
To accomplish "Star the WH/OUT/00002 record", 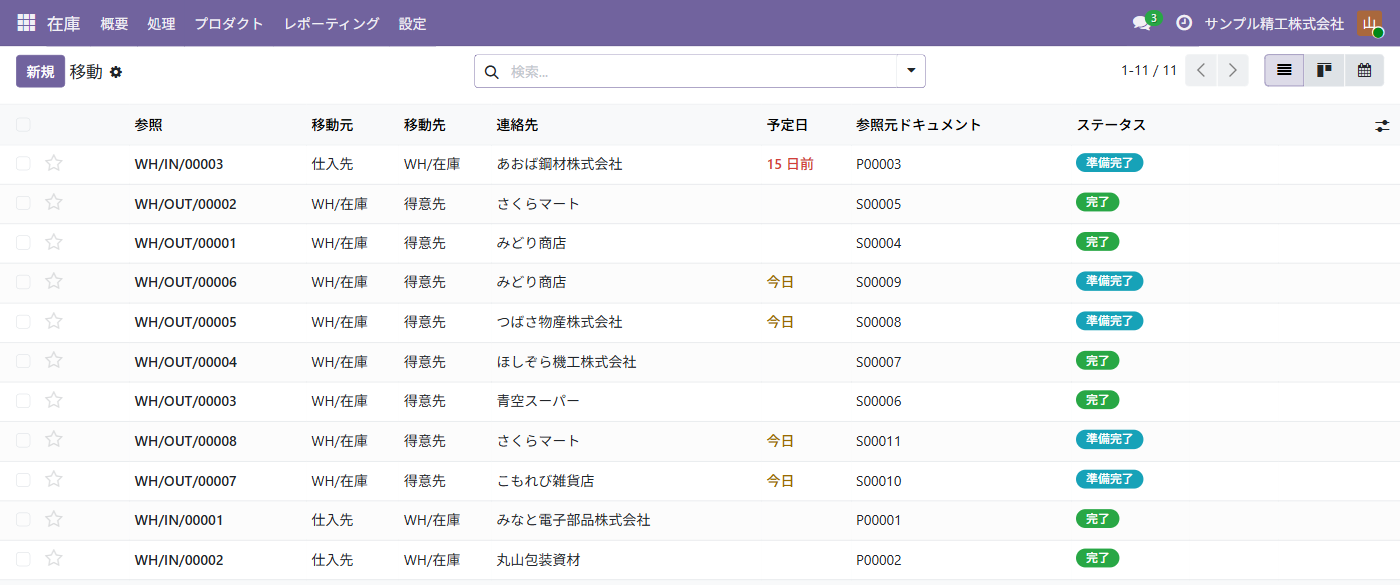I will (54, 203).
